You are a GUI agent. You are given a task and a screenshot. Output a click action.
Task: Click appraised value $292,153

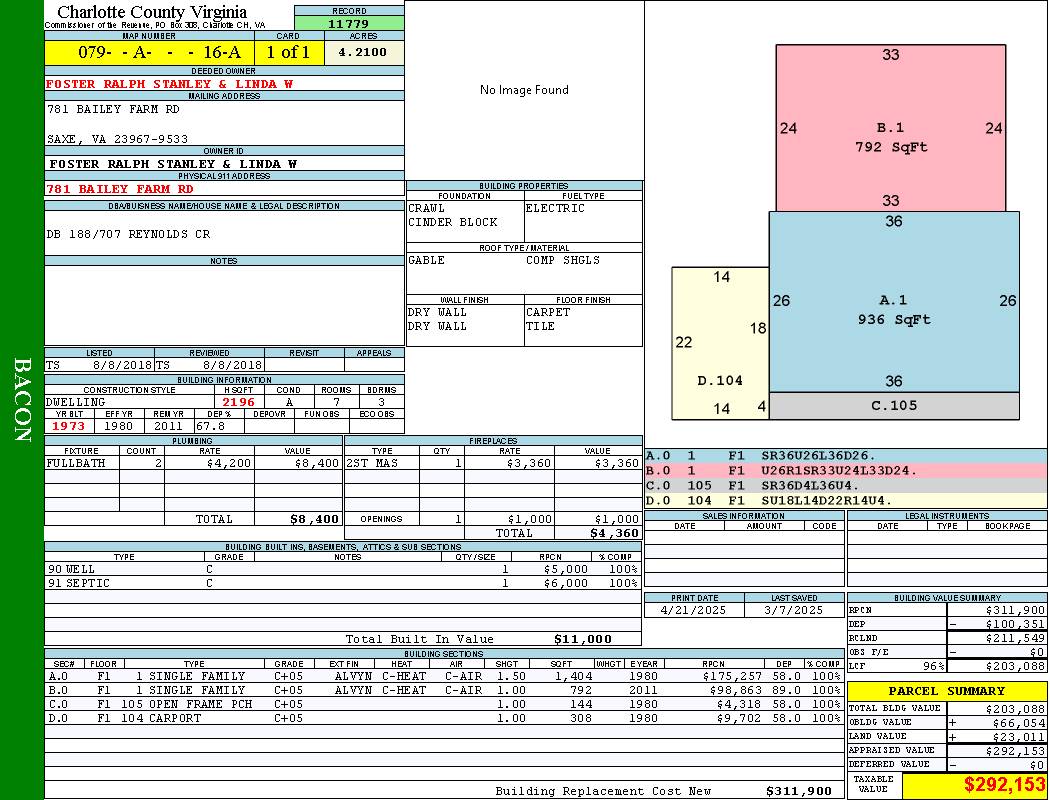point(1015,751)
